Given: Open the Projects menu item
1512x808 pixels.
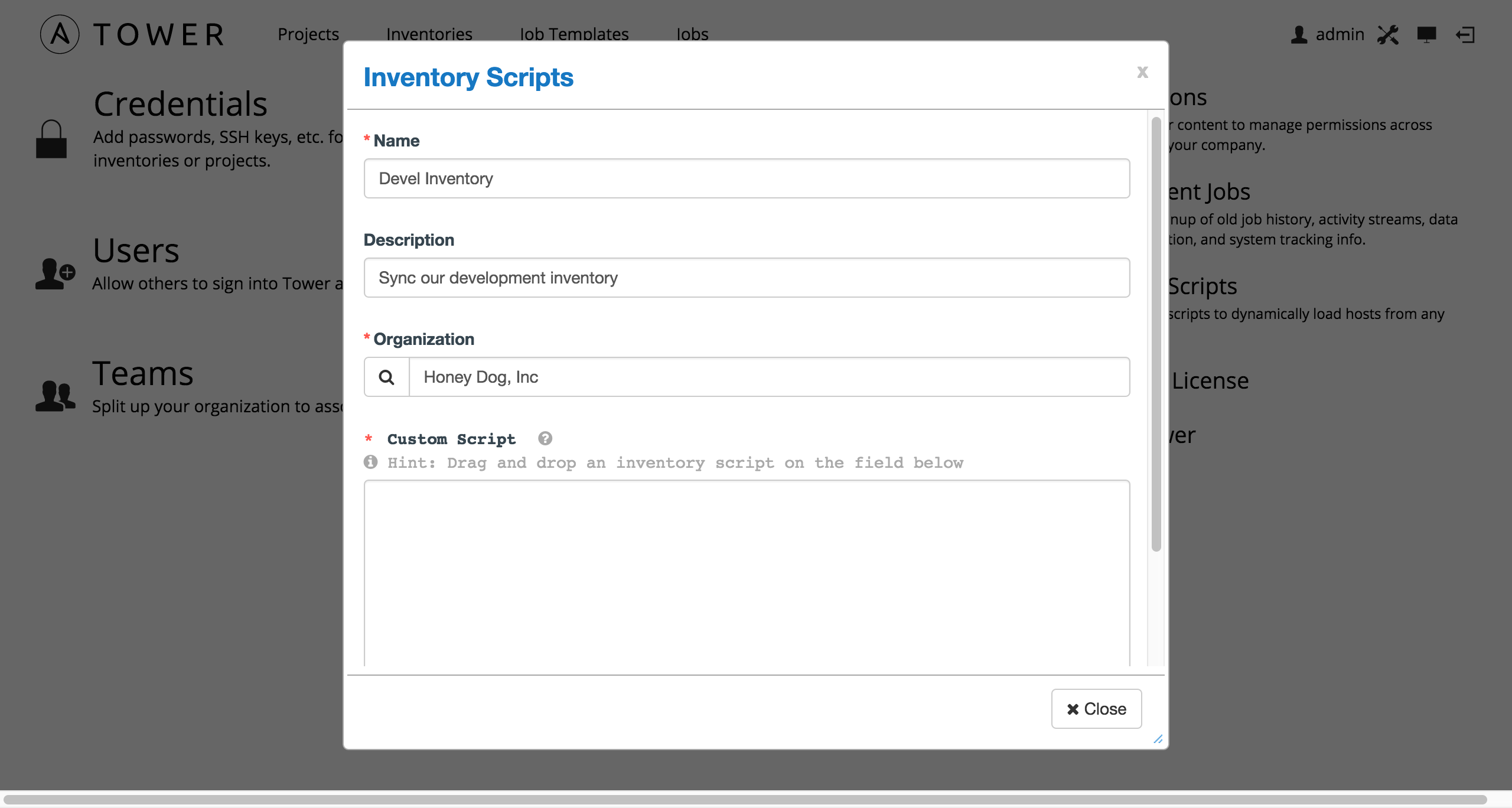Looking at the screenshot, I should click(308, 34).
